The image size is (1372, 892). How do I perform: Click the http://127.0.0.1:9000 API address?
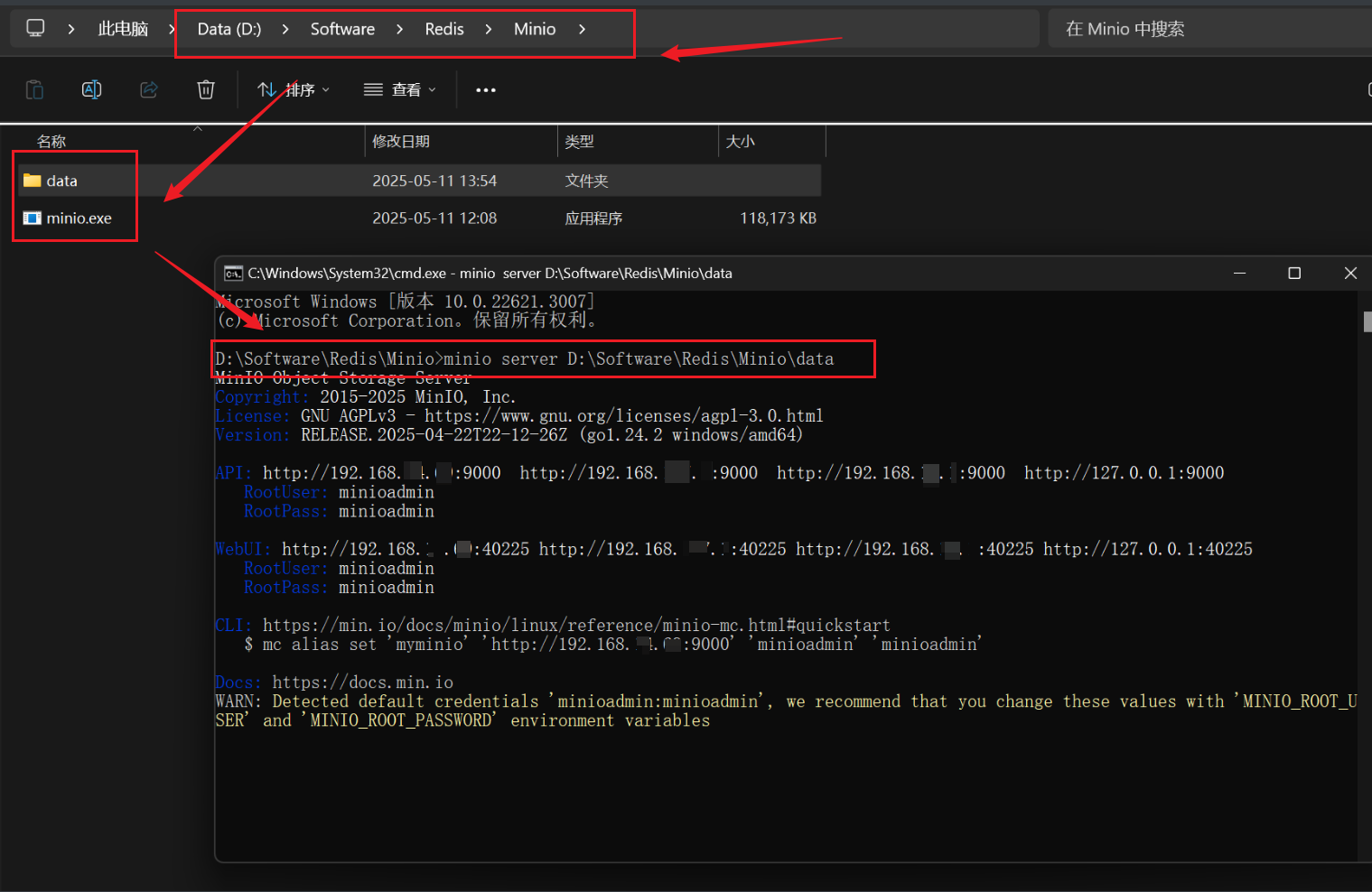(1124, 473)
